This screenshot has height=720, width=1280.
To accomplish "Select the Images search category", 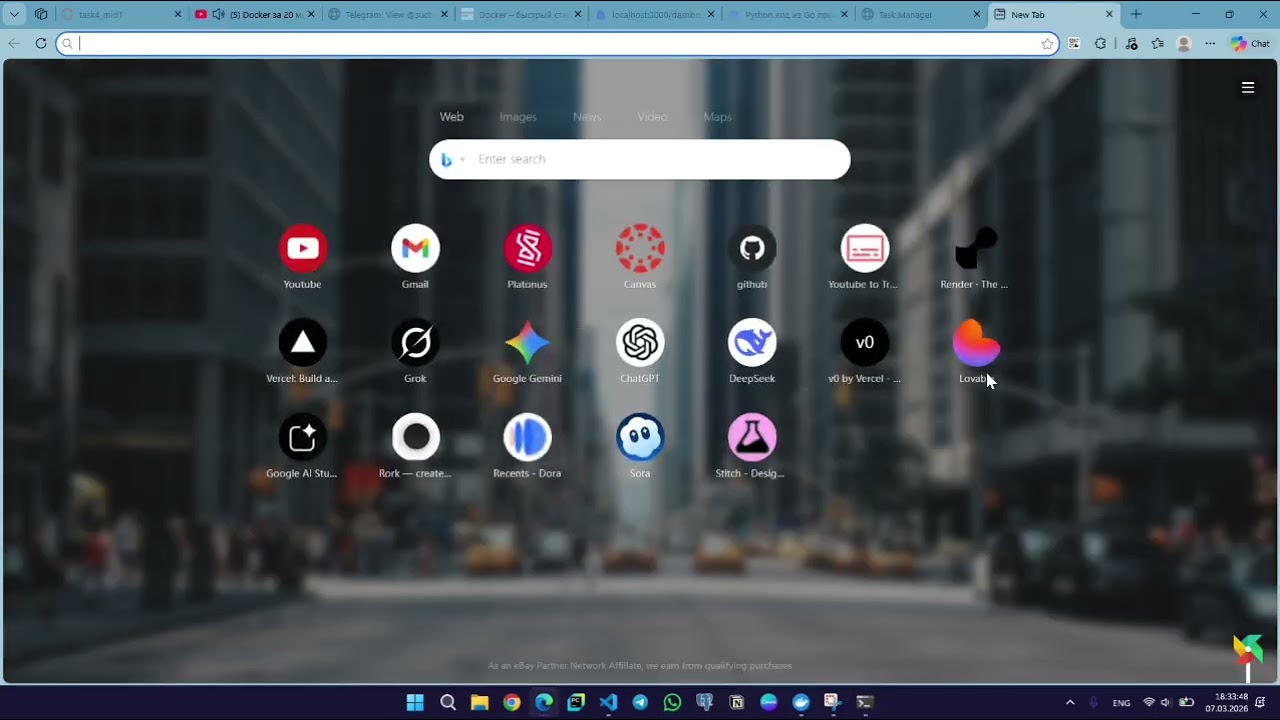I will 518,117.
